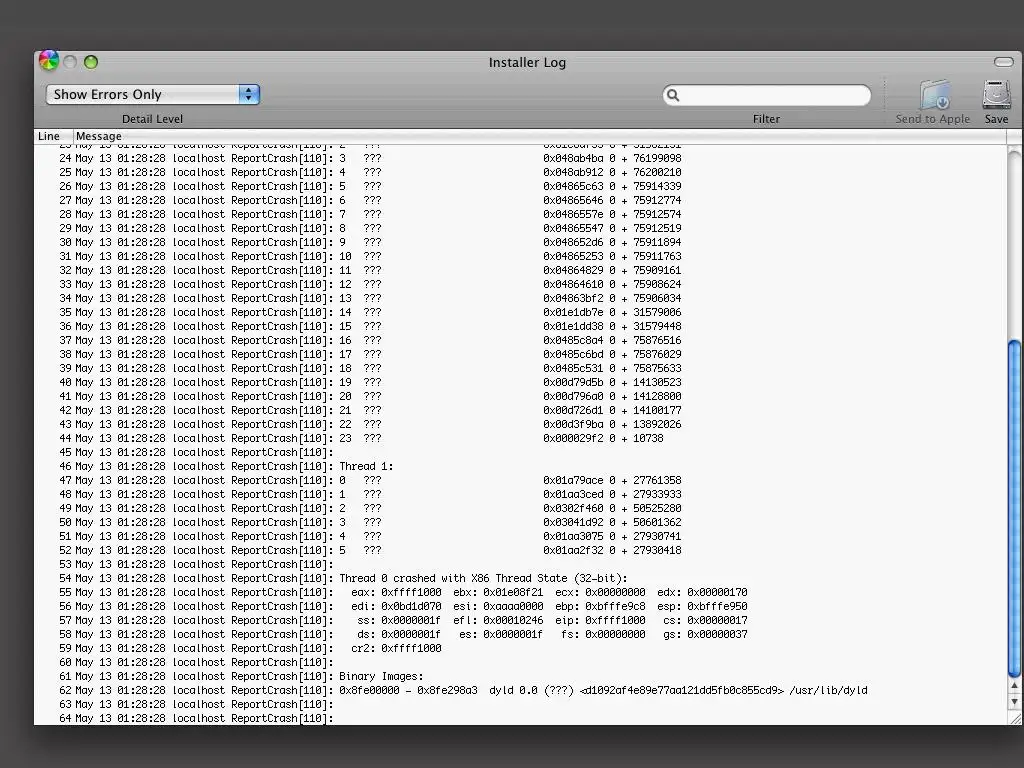Select log line 42 with 0x00d726d1

point(520,411)
